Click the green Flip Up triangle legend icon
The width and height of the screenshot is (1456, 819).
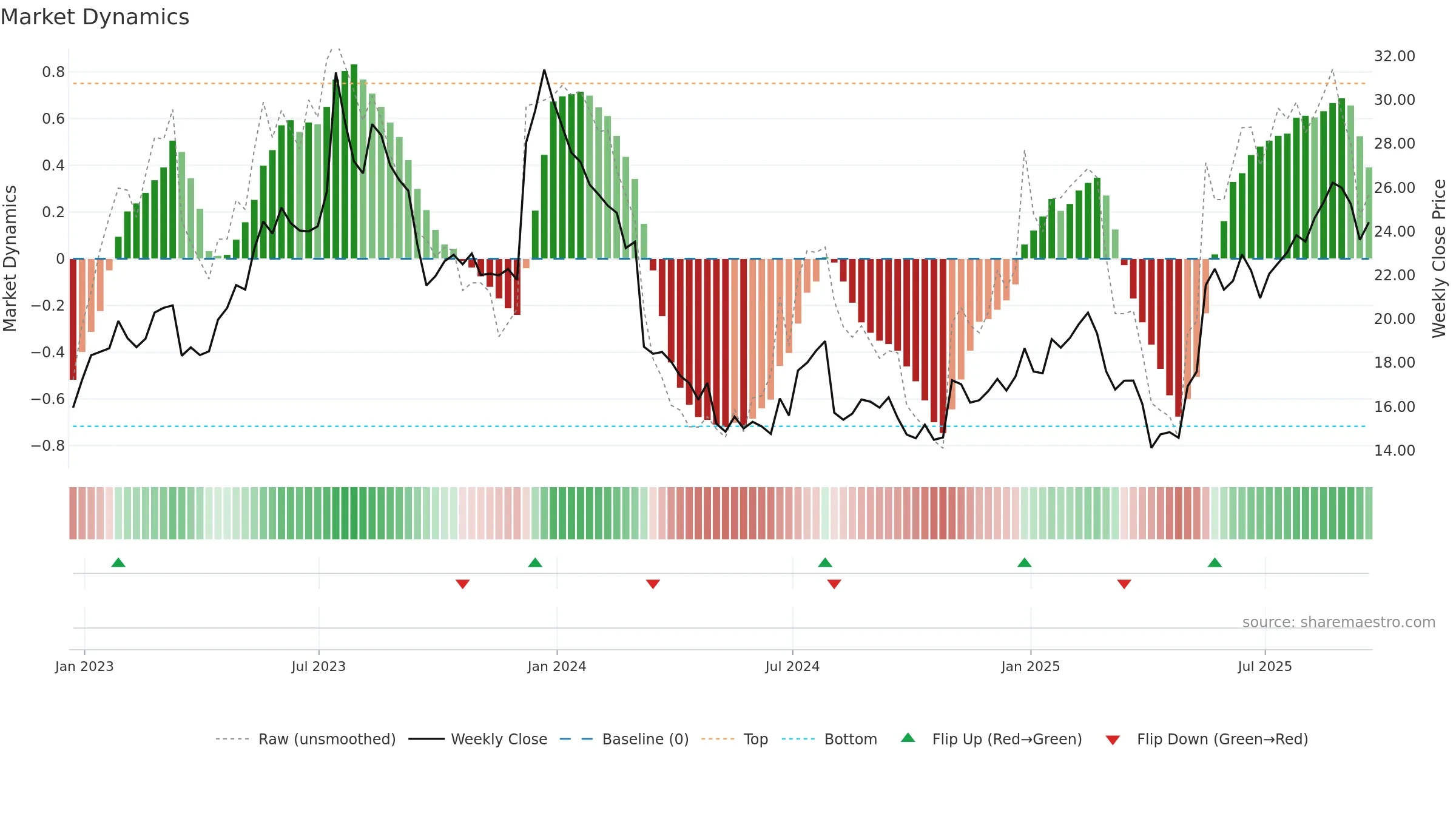click(x=908, y=738)
